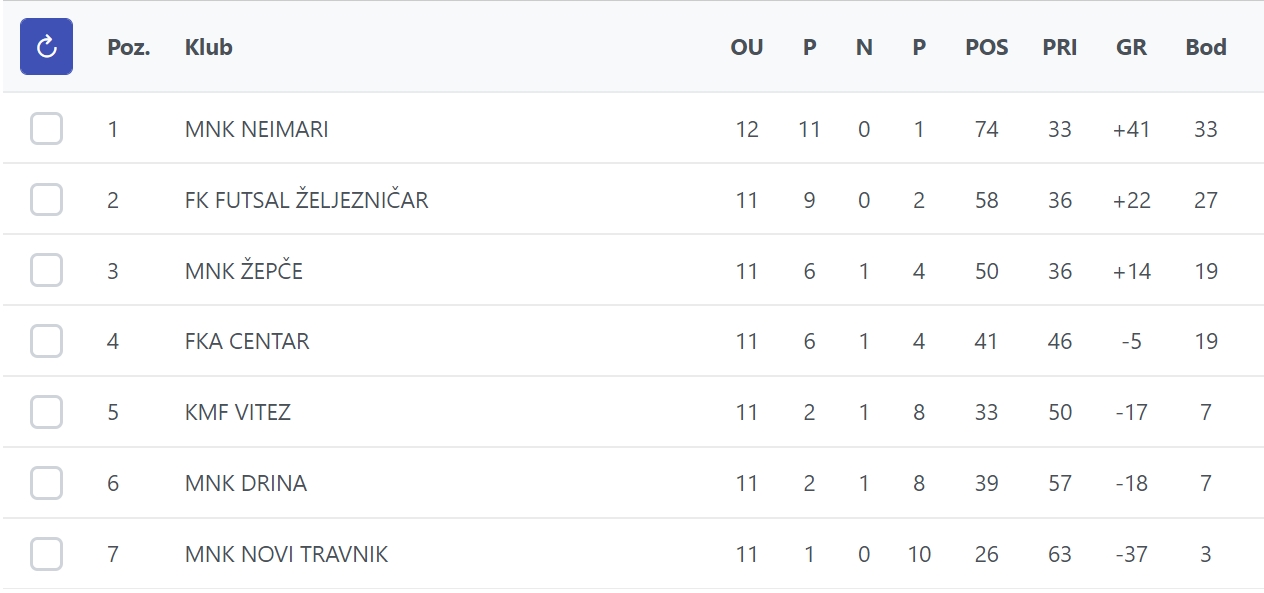
Task: Toggle the FKA CENTAR row checkbox
Action: (x=46, y=342)
